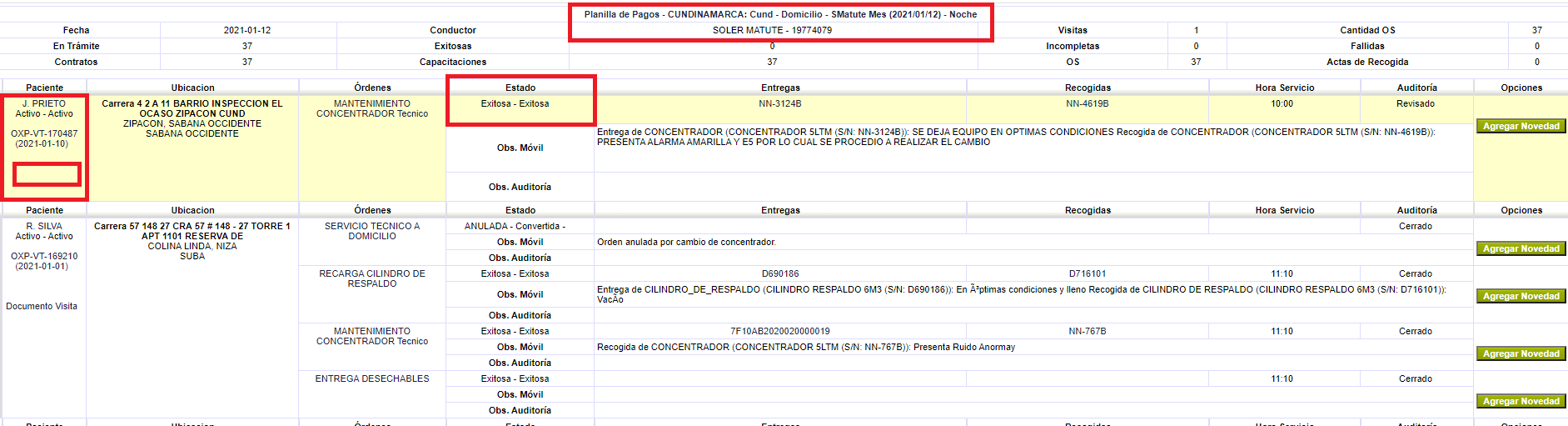
Task: Click Agregar Novedad for the ENTREGA DESECHABLES order
Action: click(x=1521, y=402)
